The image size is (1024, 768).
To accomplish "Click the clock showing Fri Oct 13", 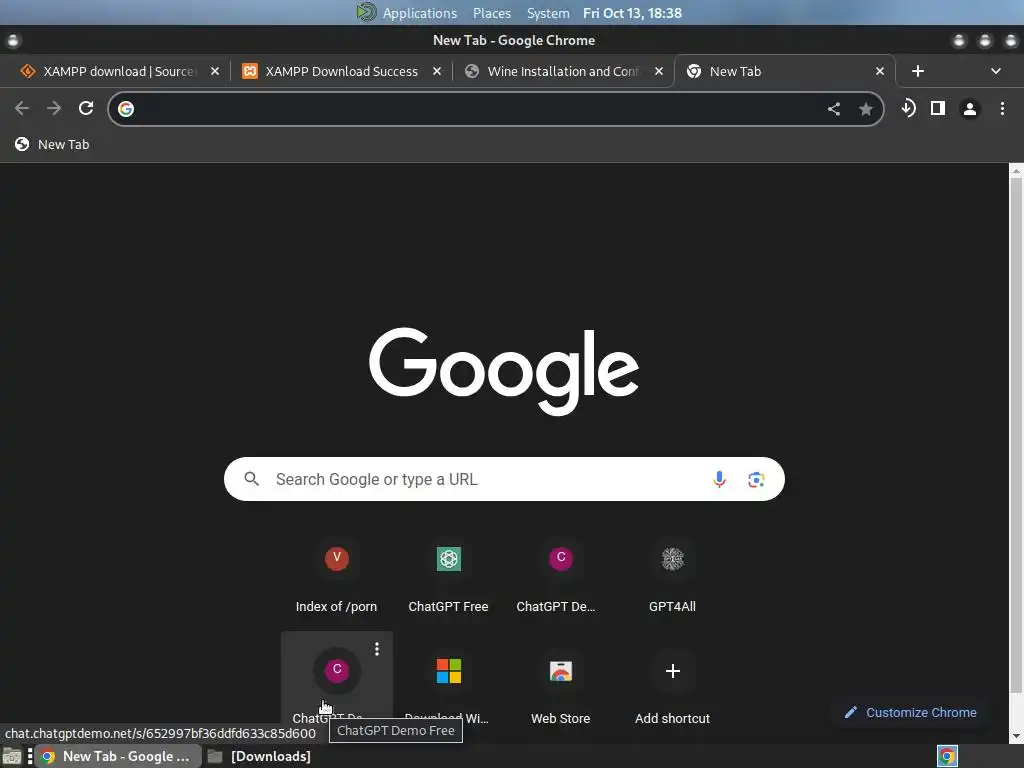I will 632,13.
